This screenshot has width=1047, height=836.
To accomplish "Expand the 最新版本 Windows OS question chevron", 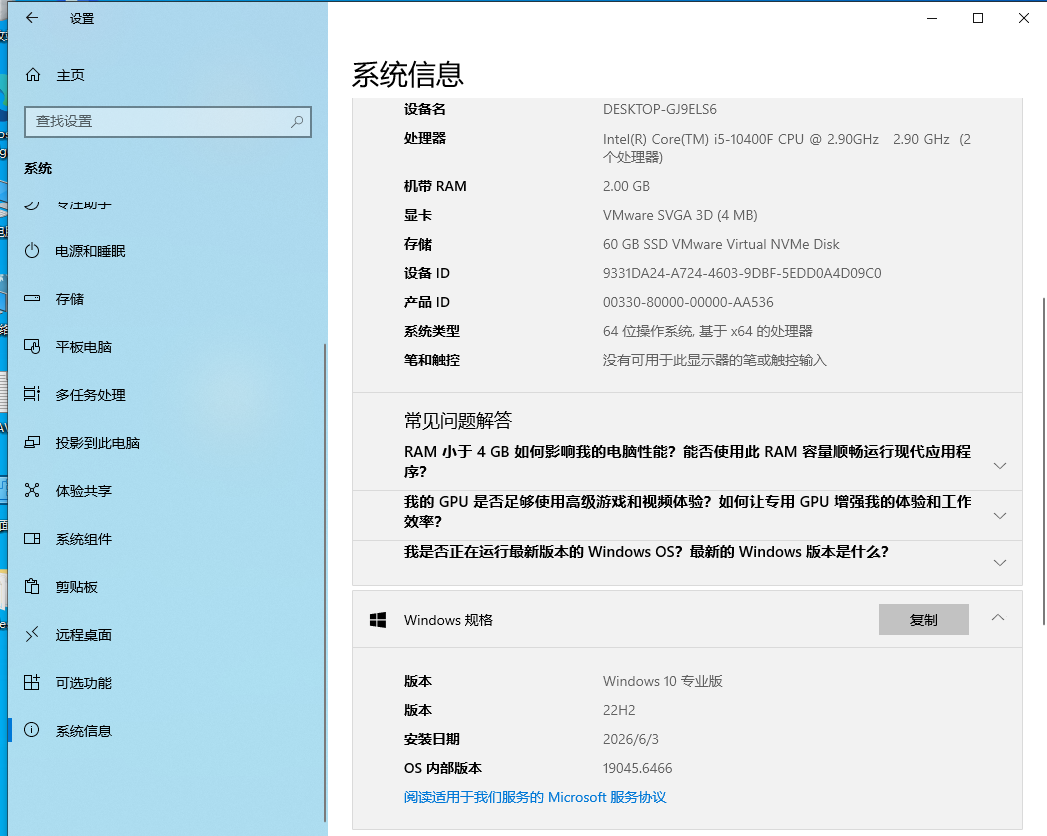I will click(x=1000, y=563).
